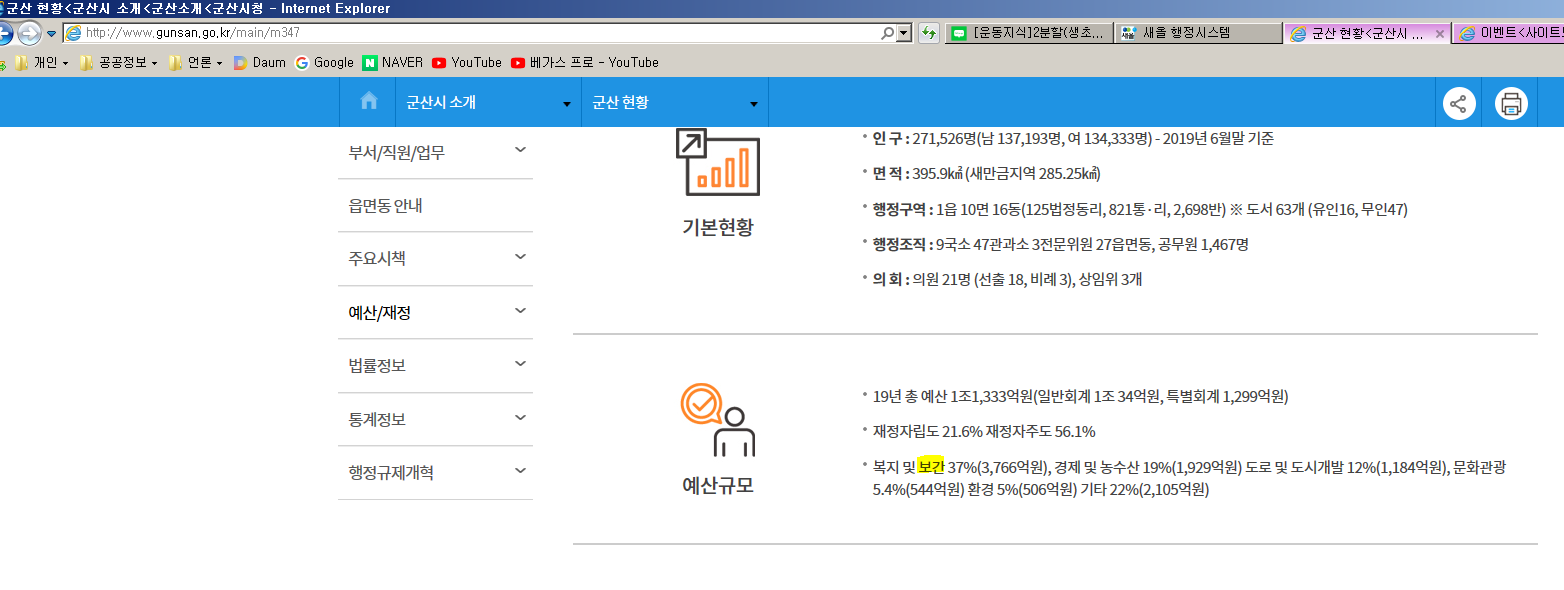Screen dimensions: 1564x590
Task: Click the browser forward arrow button
Action: [30, 33]
